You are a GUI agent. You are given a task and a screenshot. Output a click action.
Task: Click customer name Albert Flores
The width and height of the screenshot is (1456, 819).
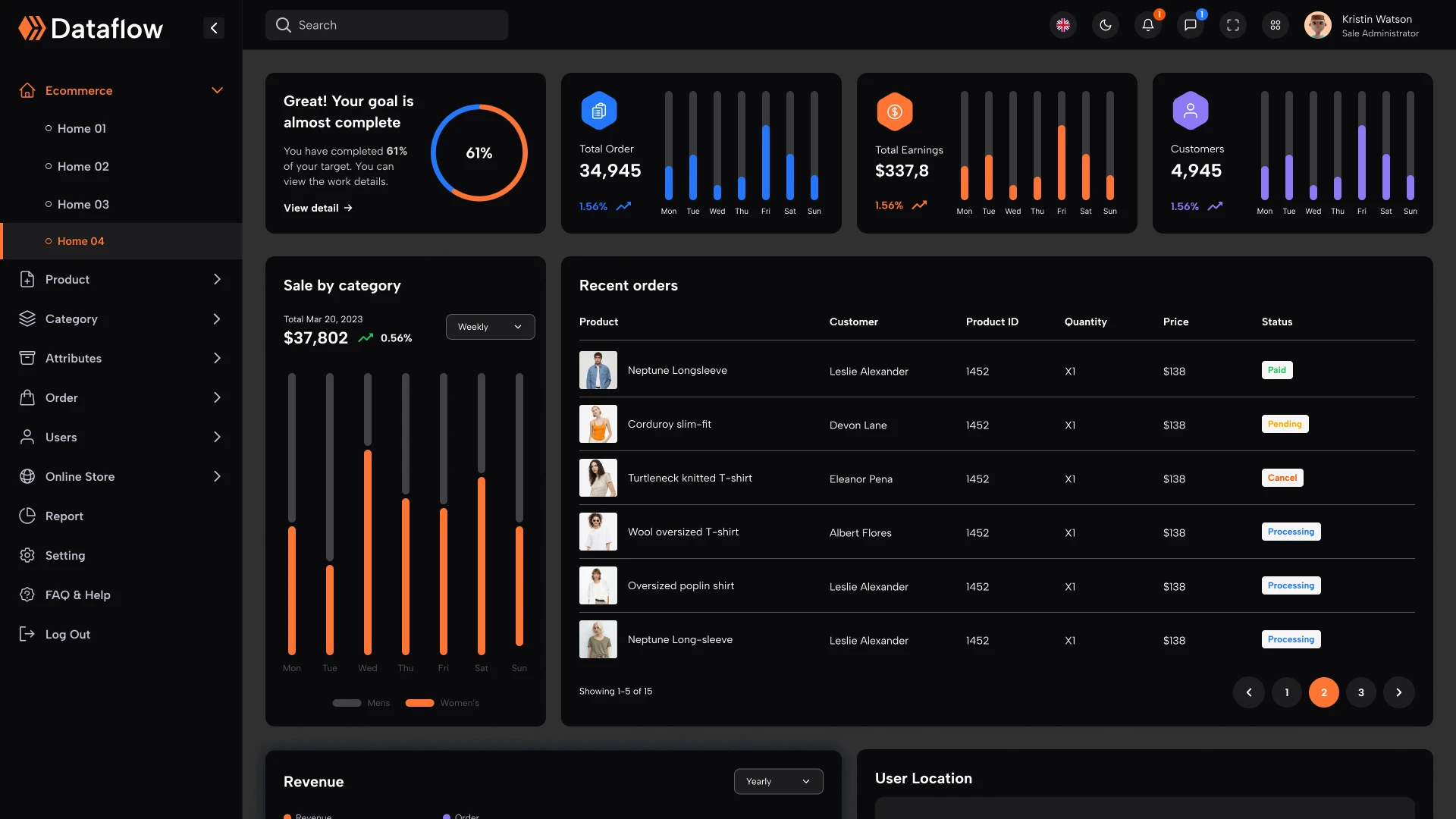click(861, 533)
